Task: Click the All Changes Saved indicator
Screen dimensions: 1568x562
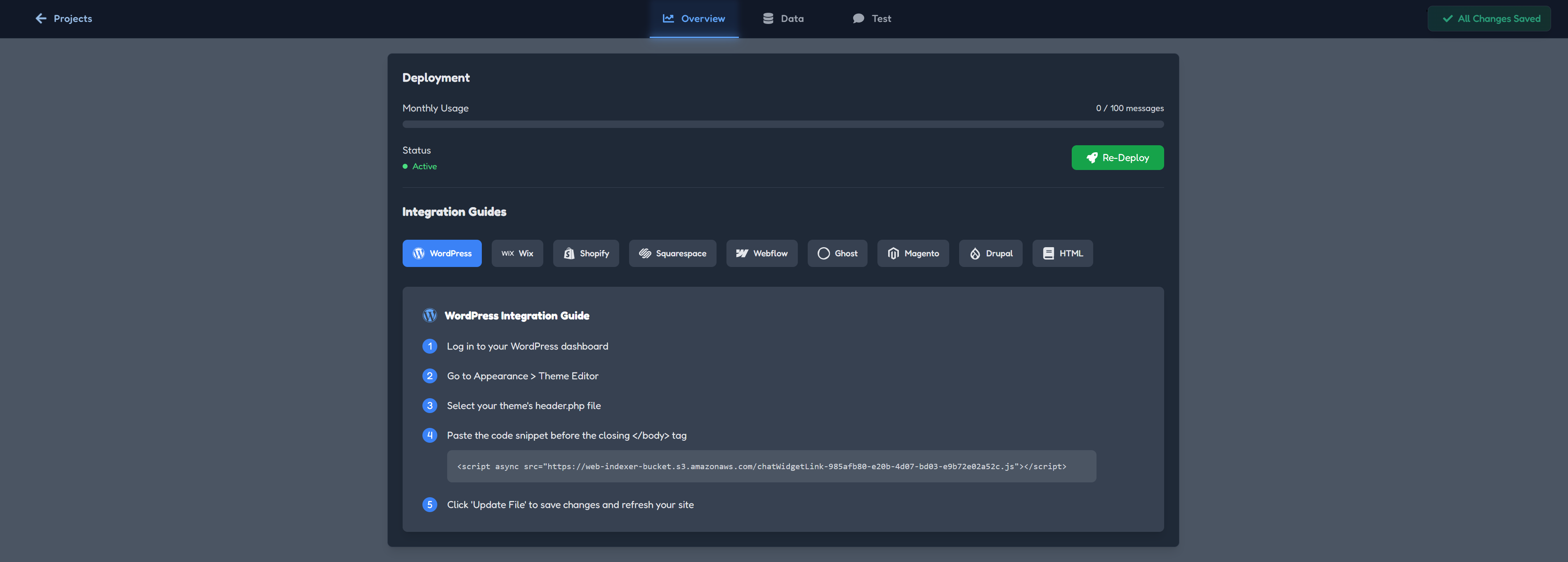Action: point(1489,18)
